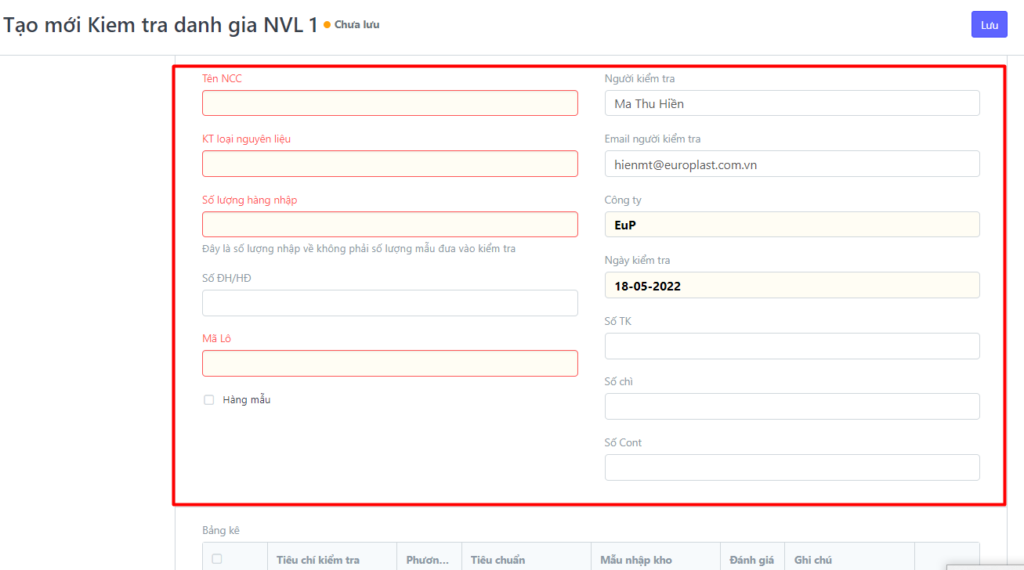Open the Công ty field showing EuP

791,224
